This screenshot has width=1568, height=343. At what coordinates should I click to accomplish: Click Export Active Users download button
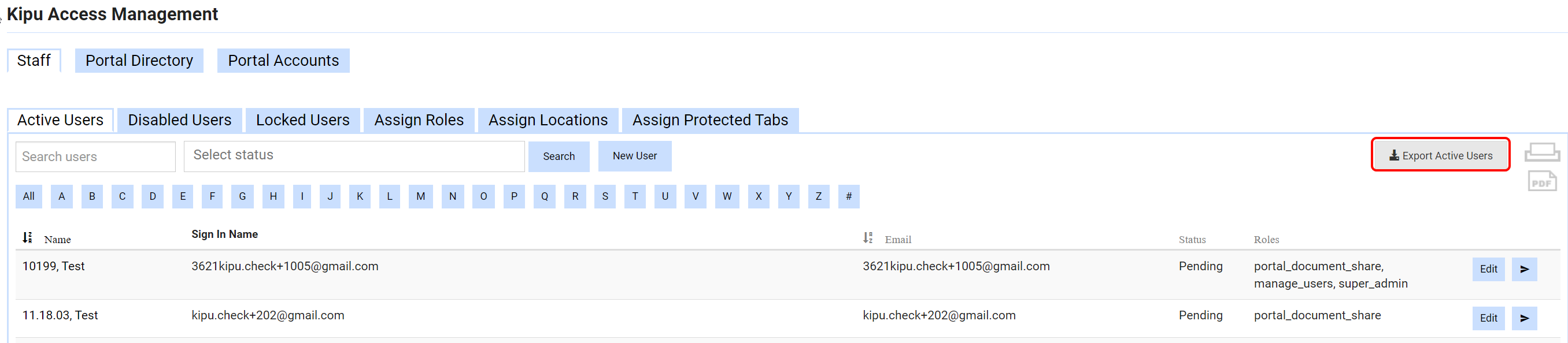tap(1440, 156)
